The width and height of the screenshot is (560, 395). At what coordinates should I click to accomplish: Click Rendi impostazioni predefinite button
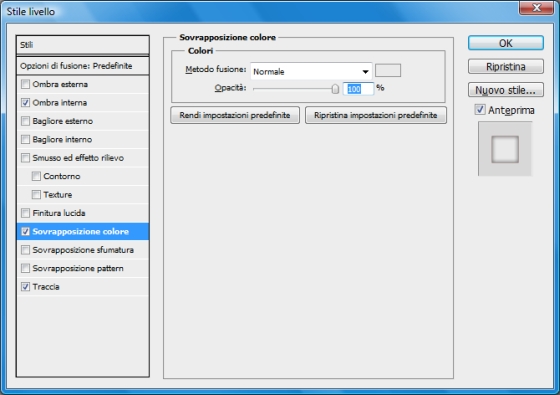point(235,115)
